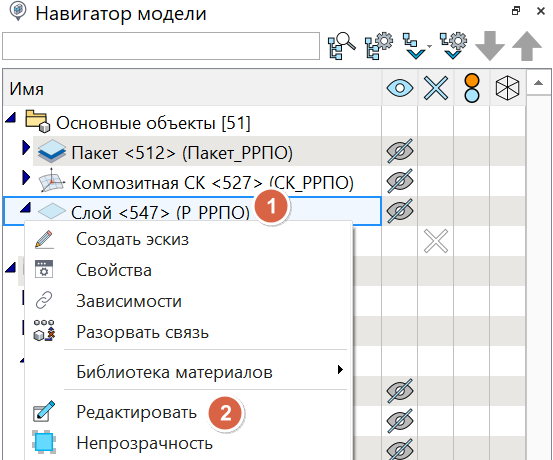Collapse the Основные объекты [51] folder
Image resolution: width=553 pixels, height=460 pixels.
point(11,117)
